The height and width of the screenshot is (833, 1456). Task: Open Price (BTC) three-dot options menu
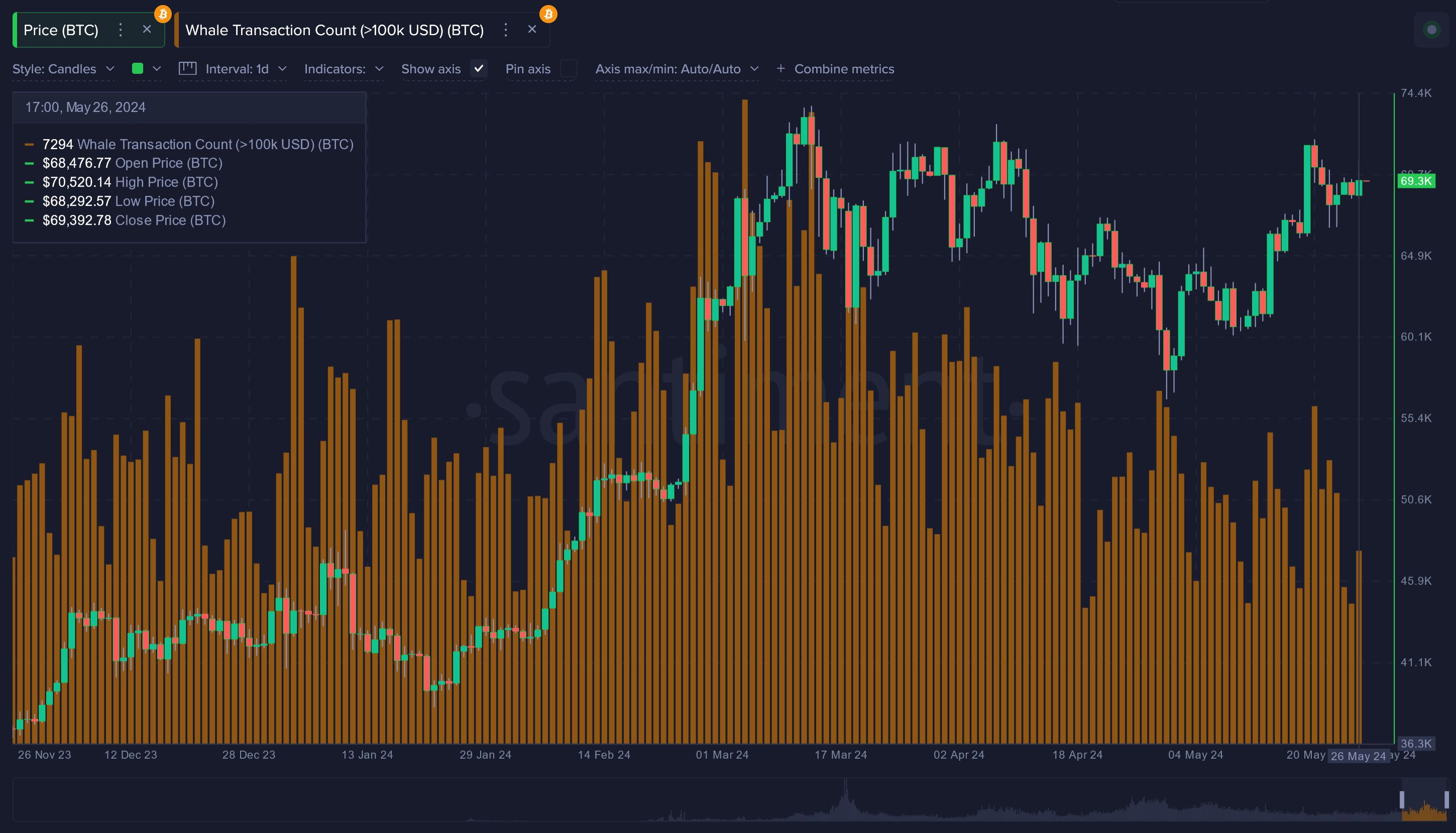[x=120, y=30]
